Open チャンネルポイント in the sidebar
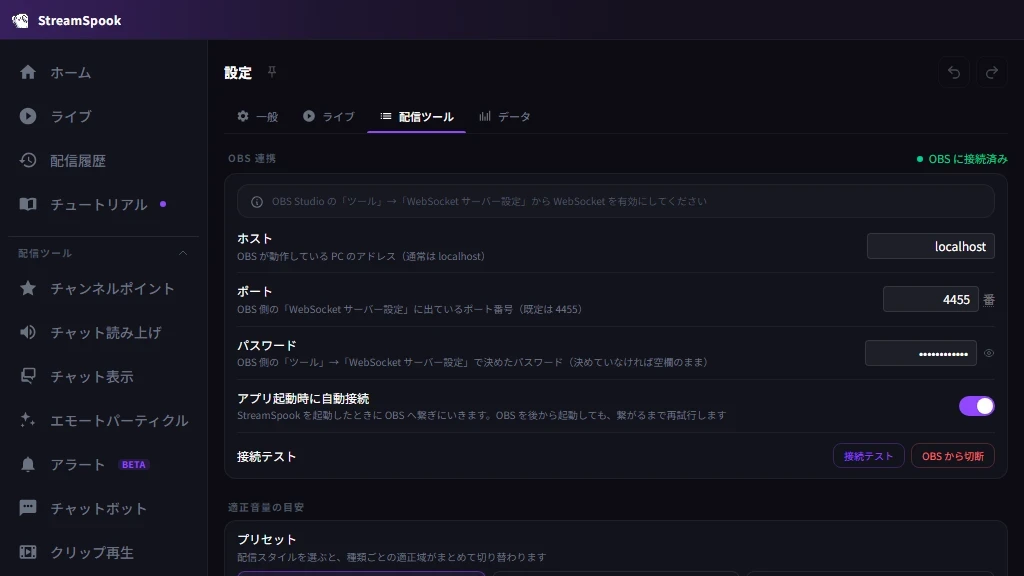This screenshot has width=1024, height=576. pyautogui.click(x=104, y=288)
